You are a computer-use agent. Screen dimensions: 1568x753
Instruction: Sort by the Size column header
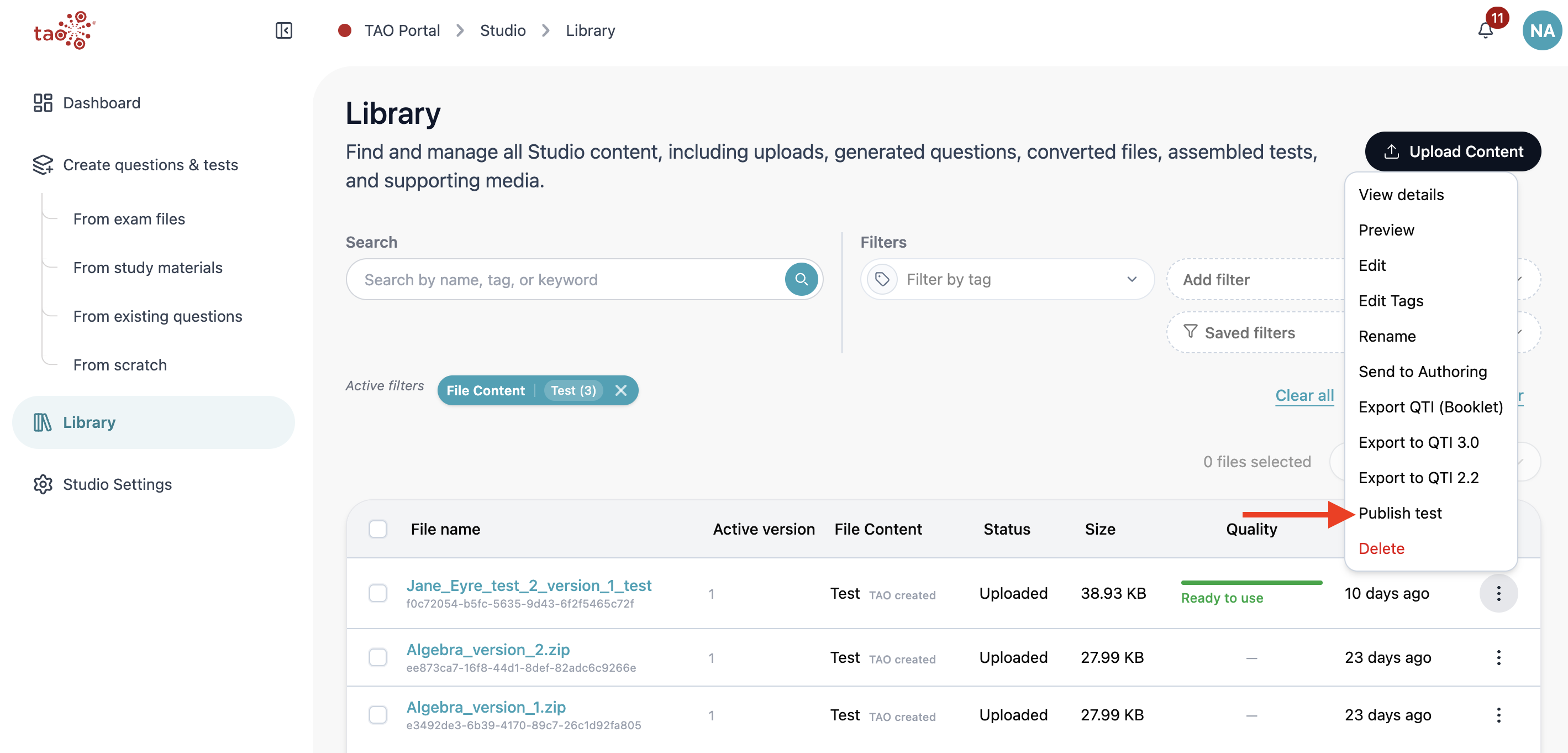(1099, 529)
